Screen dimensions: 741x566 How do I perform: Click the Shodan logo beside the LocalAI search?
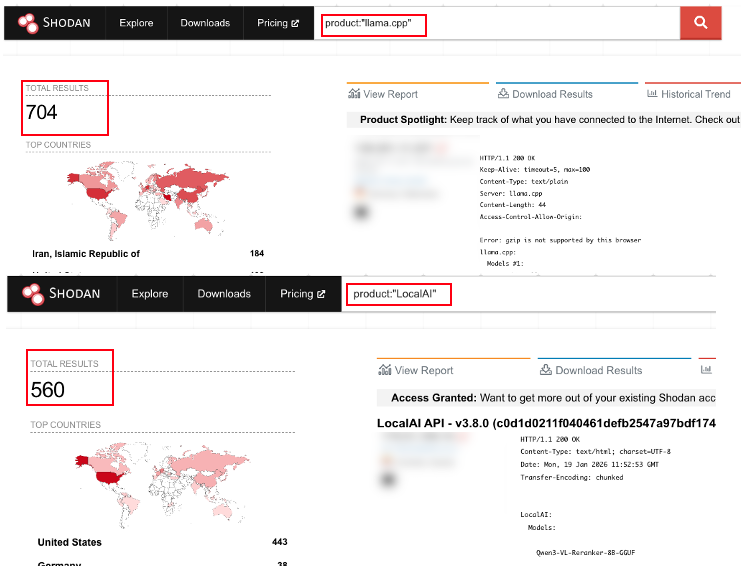point(62,294)
